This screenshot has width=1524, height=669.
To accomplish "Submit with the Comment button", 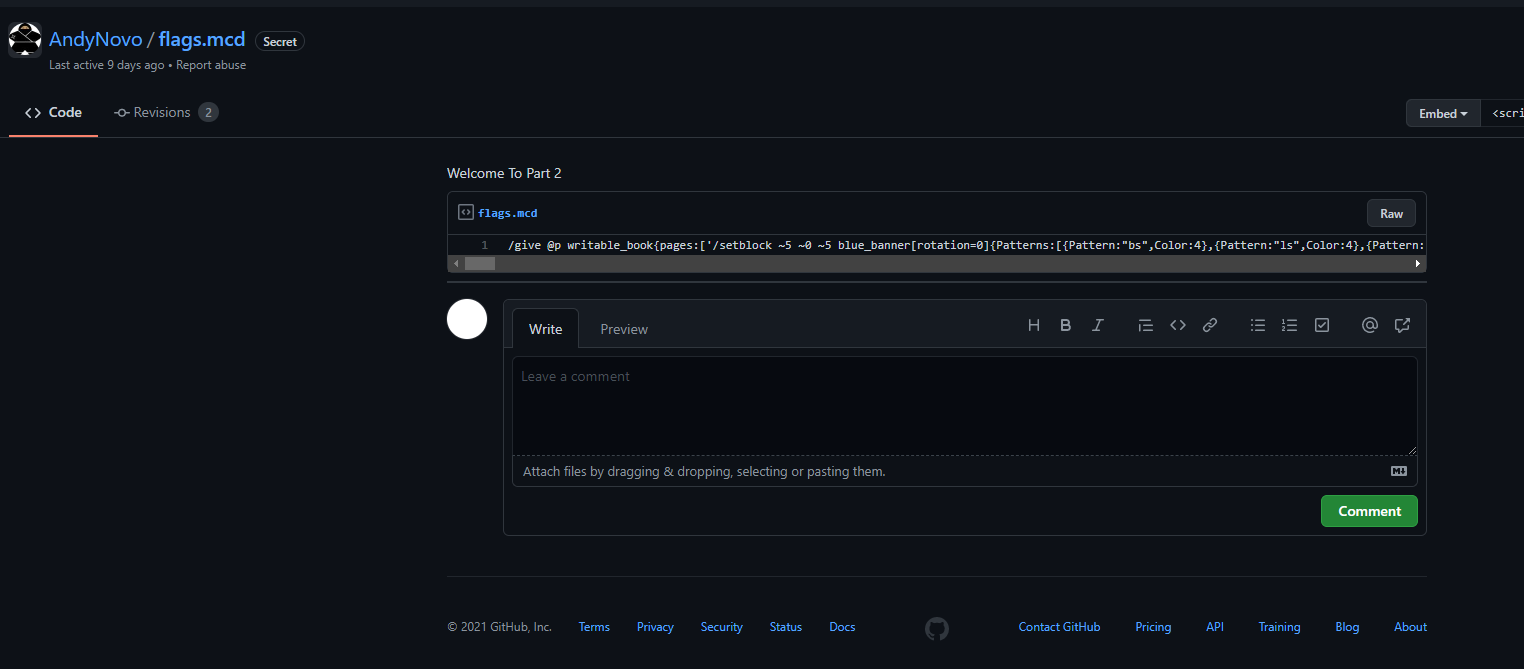I will [x=1369, y=511].
